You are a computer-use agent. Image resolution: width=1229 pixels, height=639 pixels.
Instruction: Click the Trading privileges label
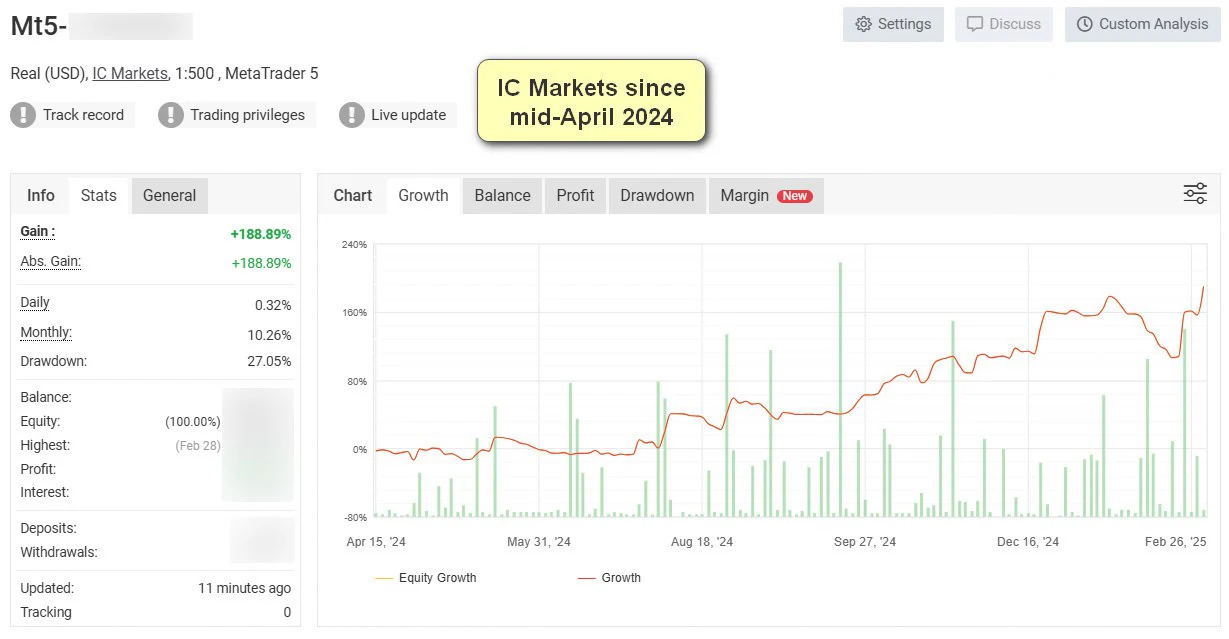point(248,115)
